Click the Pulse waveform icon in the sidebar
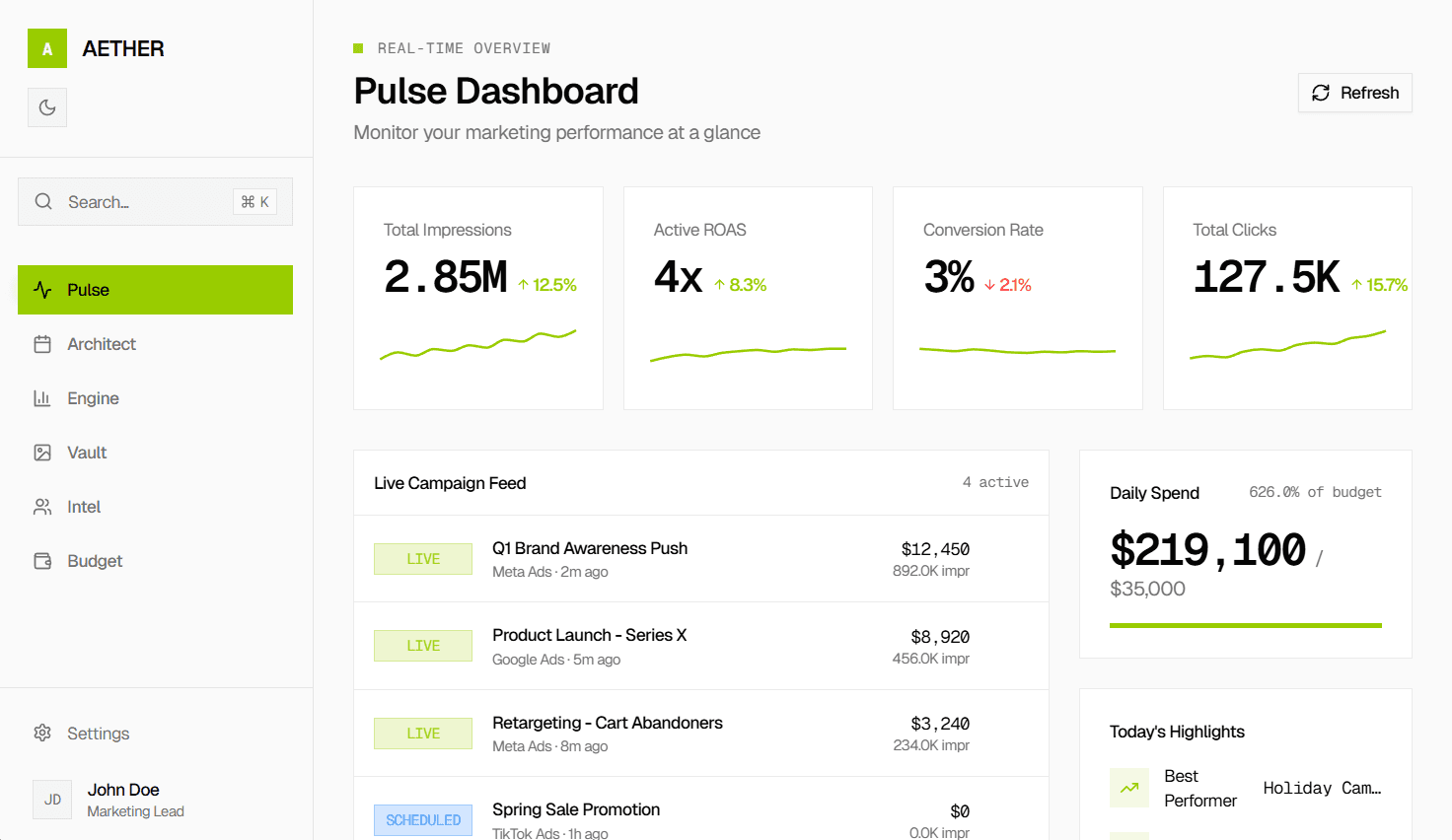Screen dimensions: 1452x840 (42, 290)
